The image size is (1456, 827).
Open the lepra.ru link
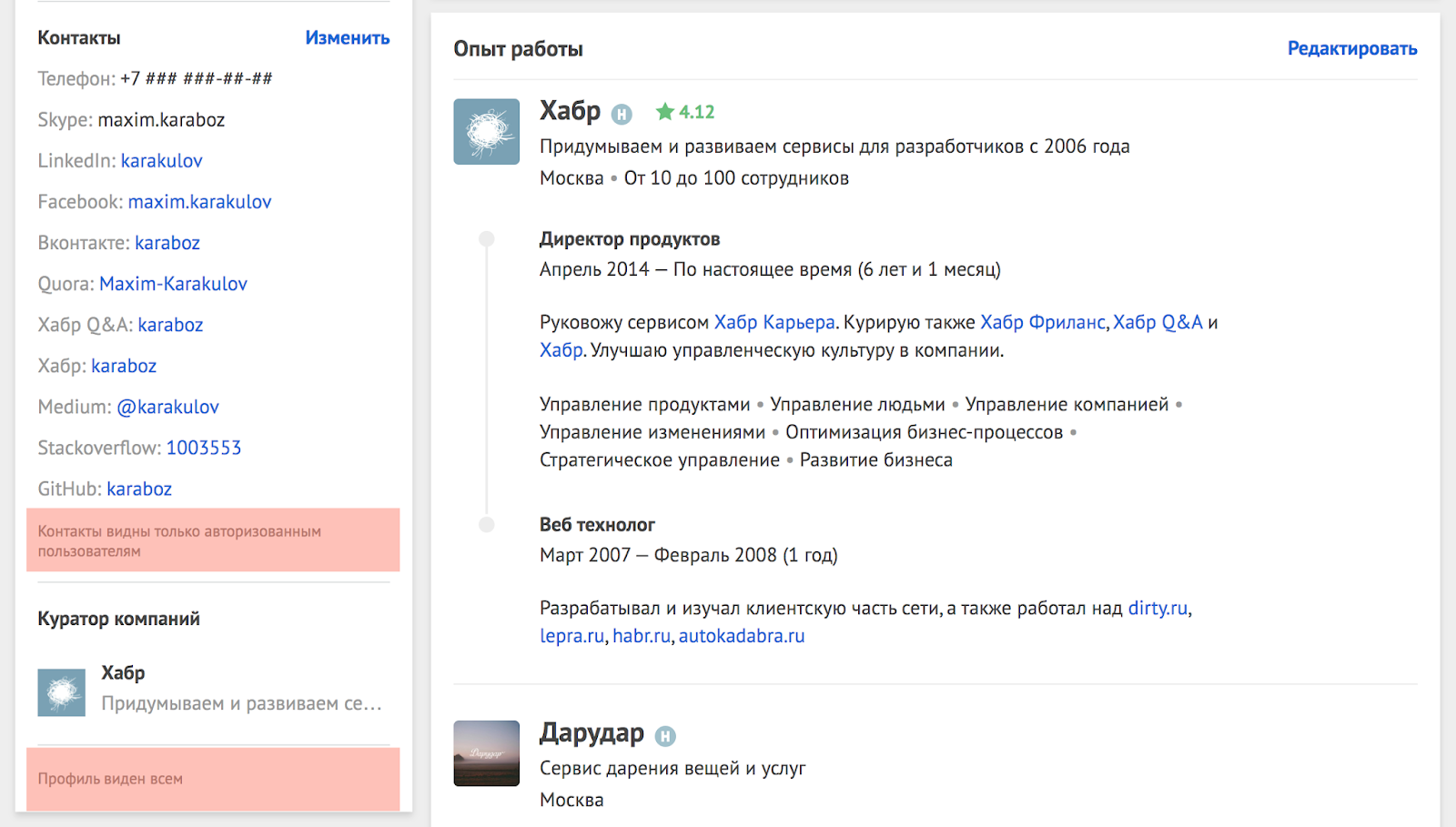pos(571,636)
